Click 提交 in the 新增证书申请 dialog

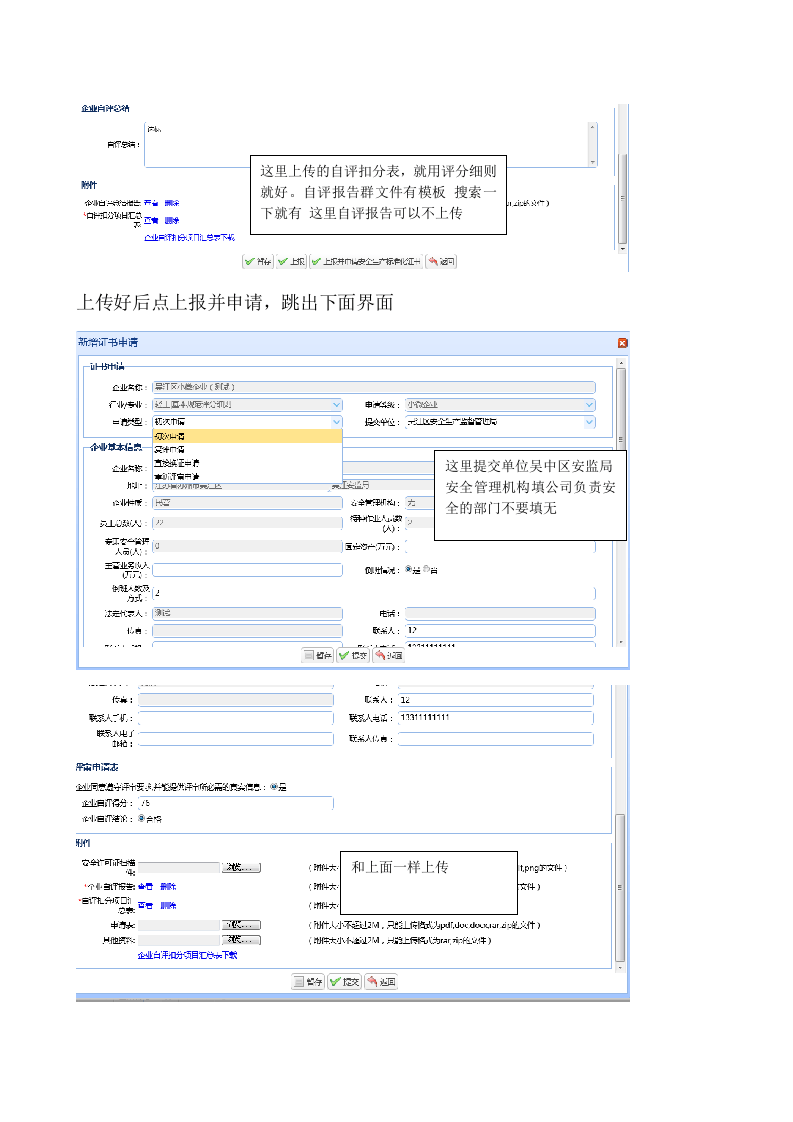[353, 655]
